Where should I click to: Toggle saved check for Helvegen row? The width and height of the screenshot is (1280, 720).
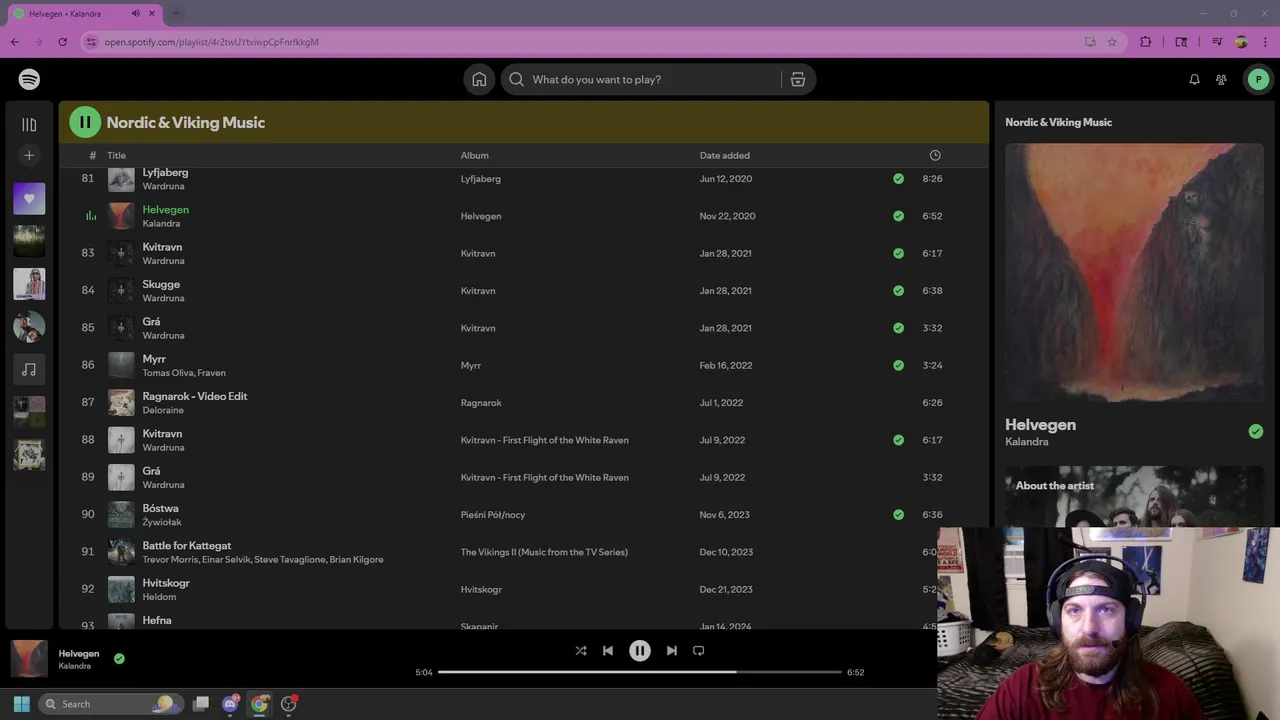click(x=898, y=216)
